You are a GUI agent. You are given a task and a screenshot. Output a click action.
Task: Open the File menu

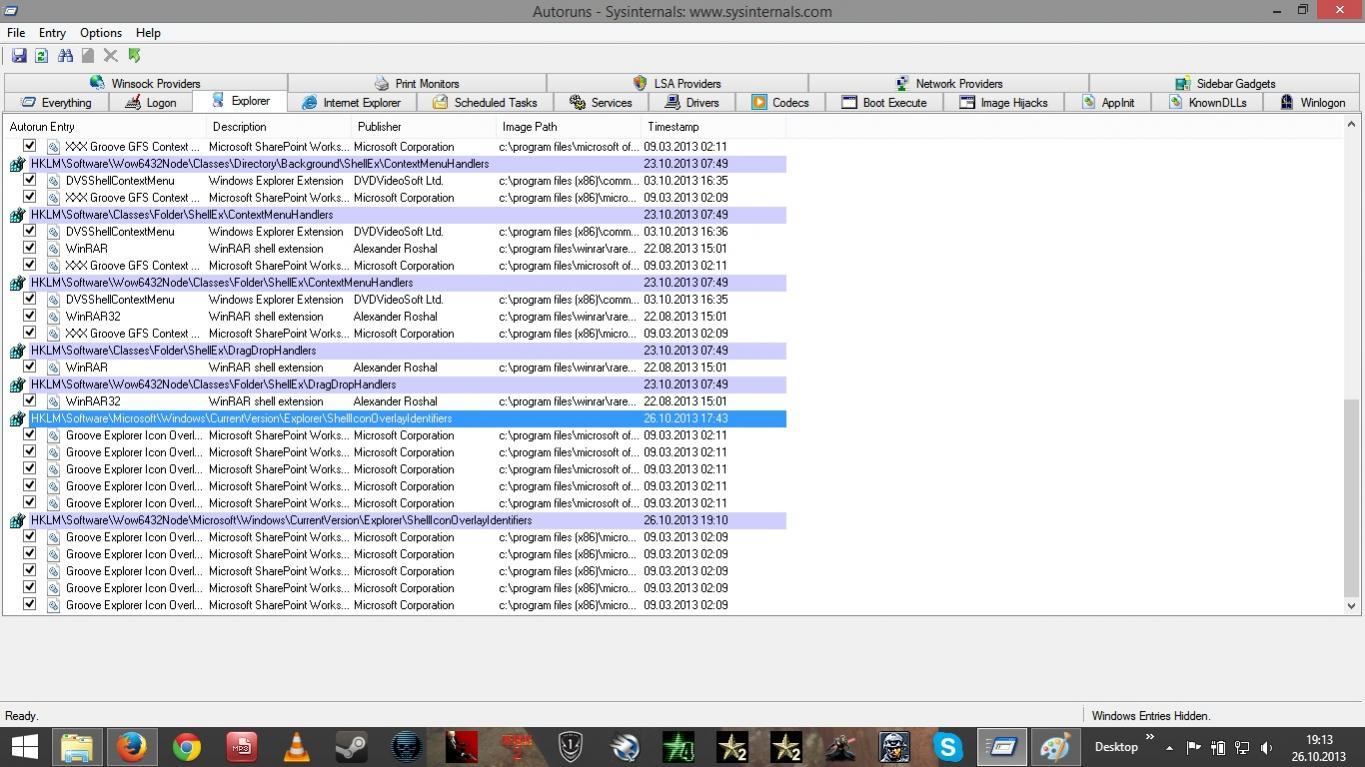pos(16,33)
